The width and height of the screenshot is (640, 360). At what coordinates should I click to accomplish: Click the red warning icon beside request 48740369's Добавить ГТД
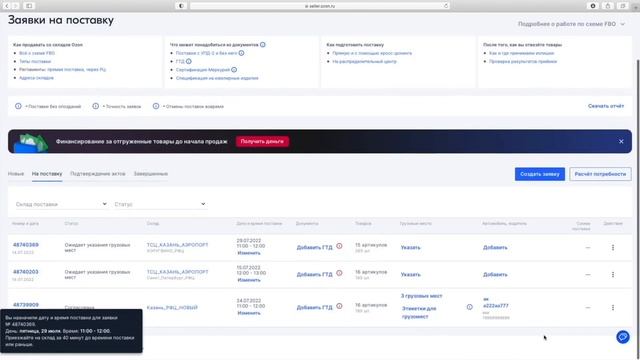339,246
